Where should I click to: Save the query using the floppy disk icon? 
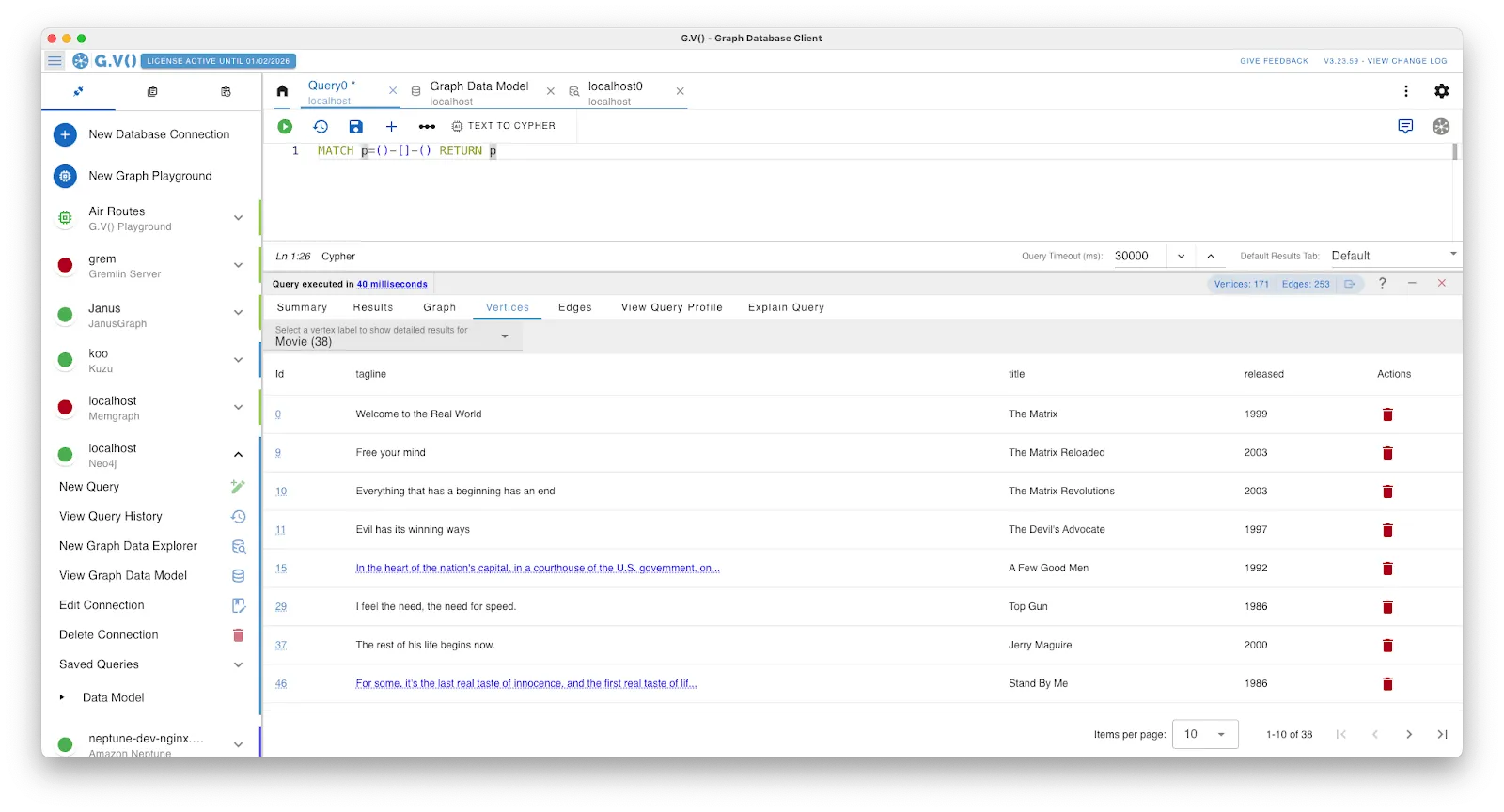click(x=355, y=126)
